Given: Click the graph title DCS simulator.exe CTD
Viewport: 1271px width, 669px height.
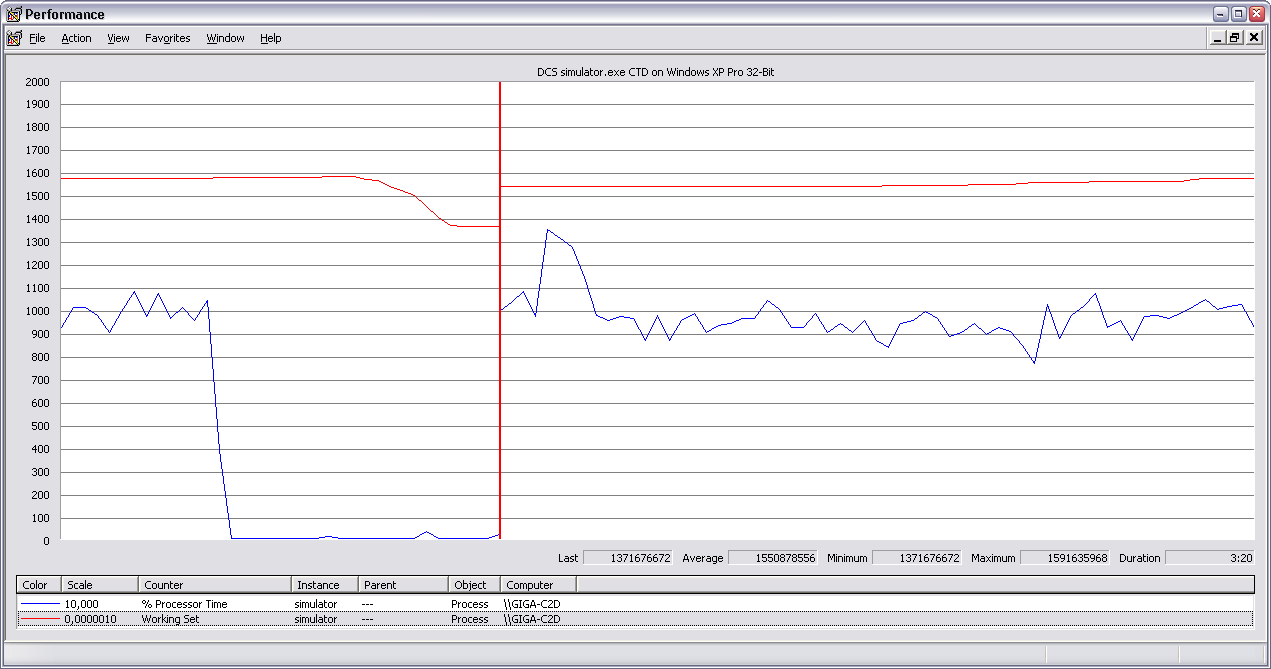Looking at the screenshot, I should (x=656, y=72).
